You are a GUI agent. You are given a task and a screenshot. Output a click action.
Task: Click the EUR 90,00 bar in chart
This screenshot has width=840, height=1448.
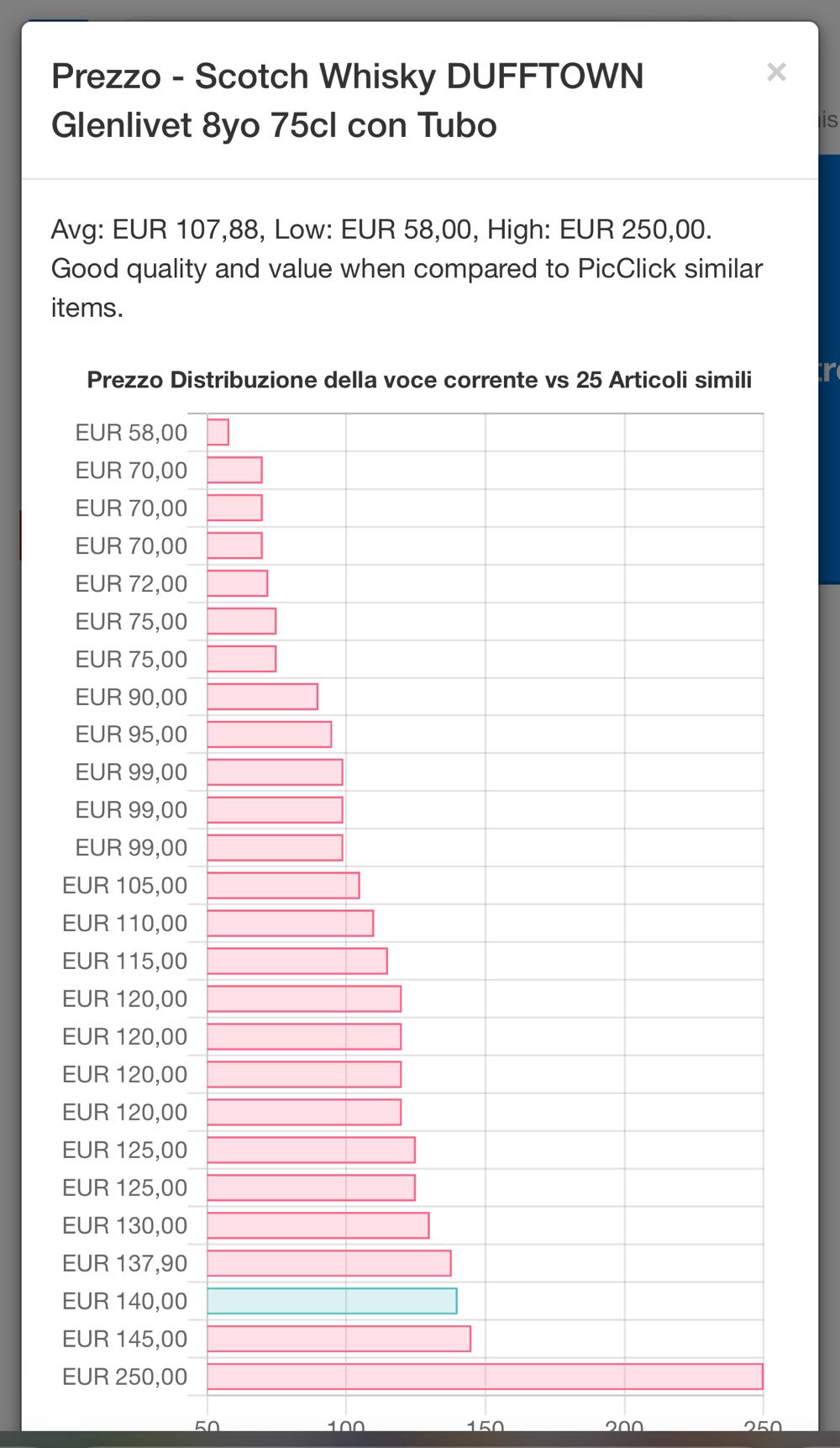pos(262,697)
